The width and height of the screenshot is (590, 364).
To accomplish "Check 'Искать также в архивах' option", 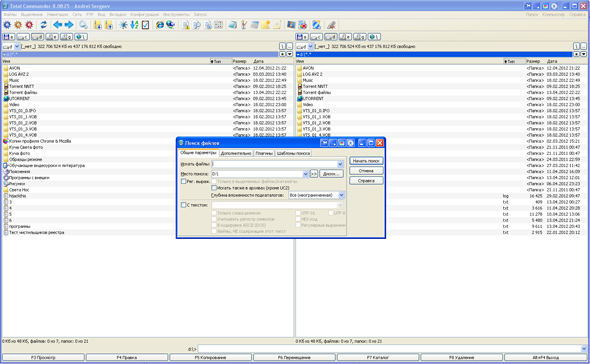I will coord(214,187).
